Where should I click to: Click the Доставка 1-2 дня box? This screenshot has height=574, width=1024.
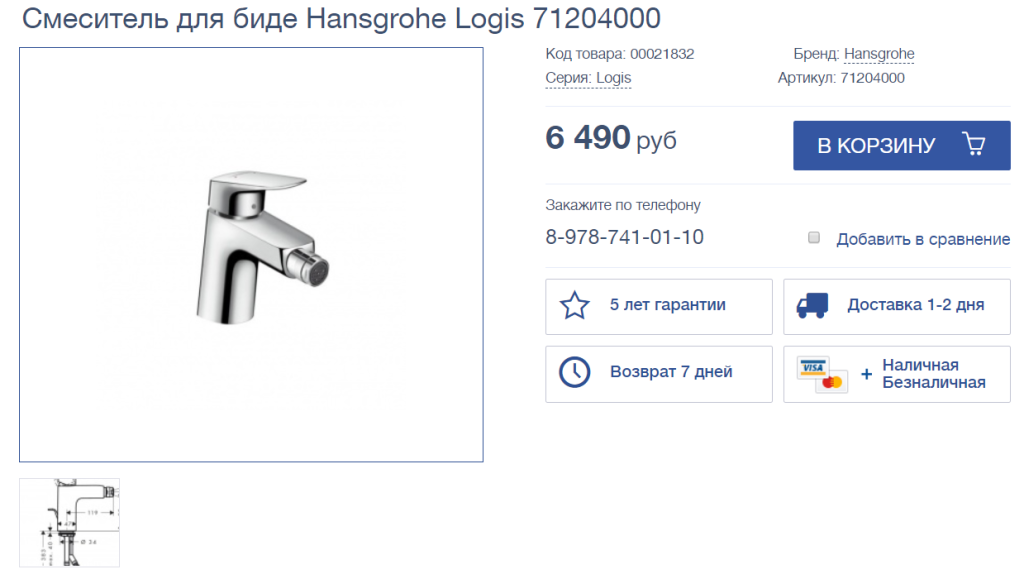click(x=897, y=307)
